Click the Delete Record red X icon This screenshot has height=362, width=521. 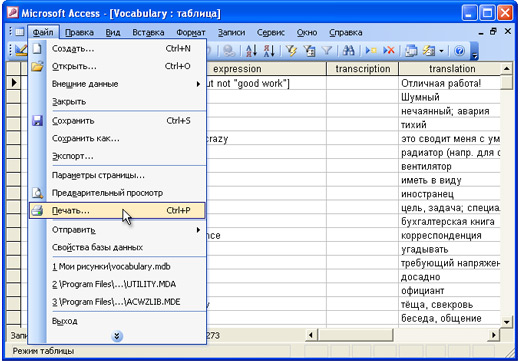(389, 51)
